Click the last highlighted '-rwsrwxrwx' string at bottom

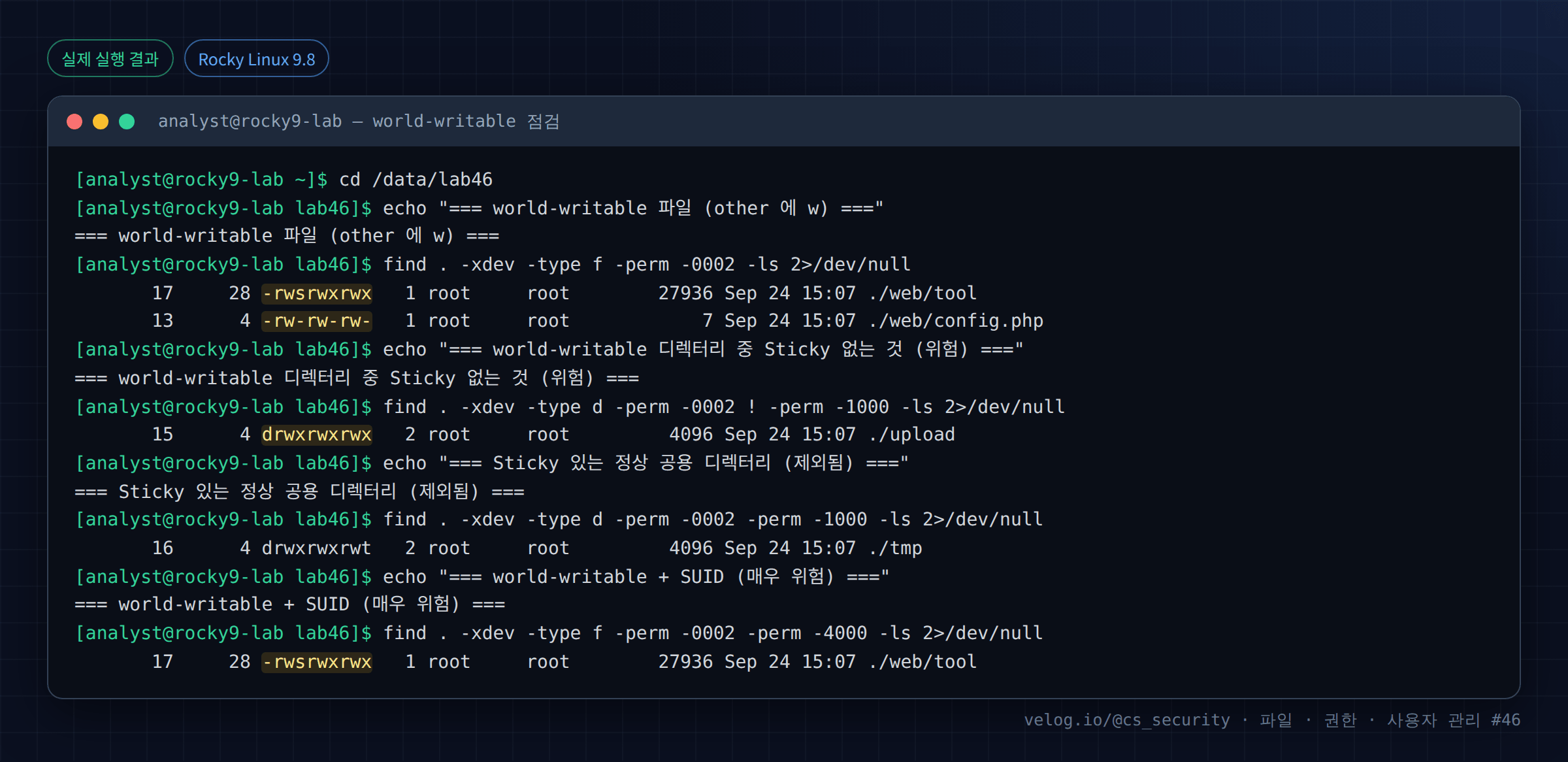(x=317, y=662)
